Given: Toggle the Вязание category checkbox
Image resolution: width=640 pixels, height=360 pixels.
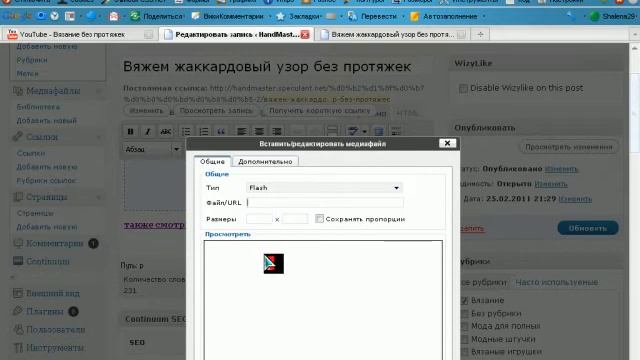Looking at the screenshot, I should point(464,301).
